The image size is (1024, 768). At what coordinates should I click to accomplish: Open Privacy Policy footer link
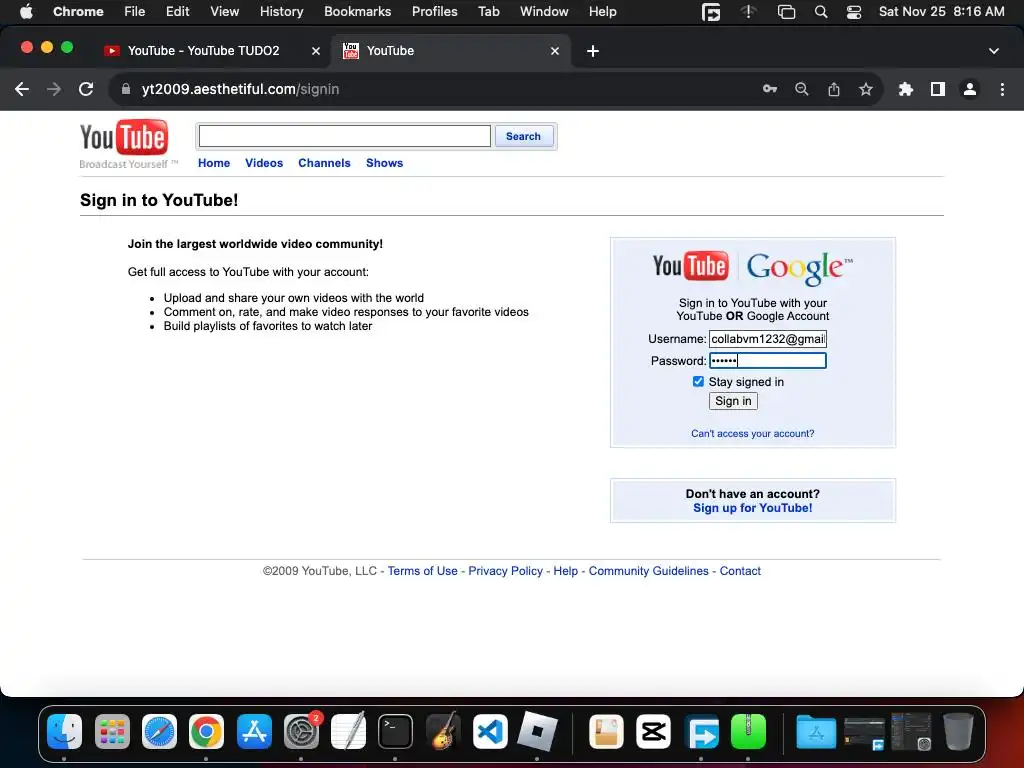click(x=505, y=571)
